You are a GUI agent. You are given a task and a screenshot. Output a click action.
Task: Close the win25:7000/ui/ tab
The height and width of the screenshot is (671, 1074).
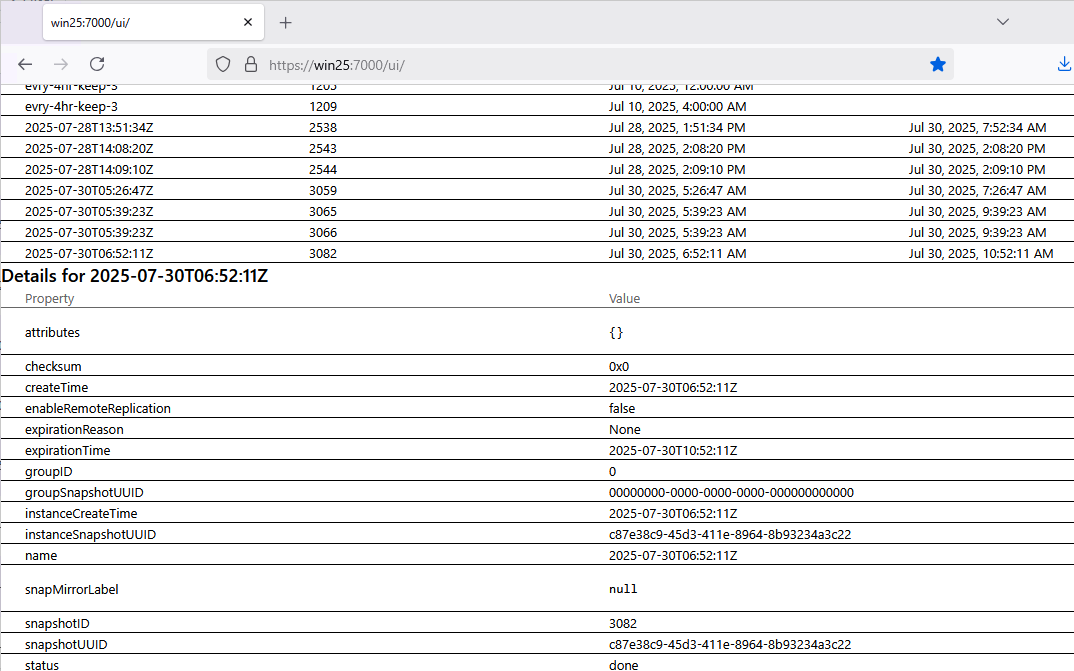click(248, 23)
